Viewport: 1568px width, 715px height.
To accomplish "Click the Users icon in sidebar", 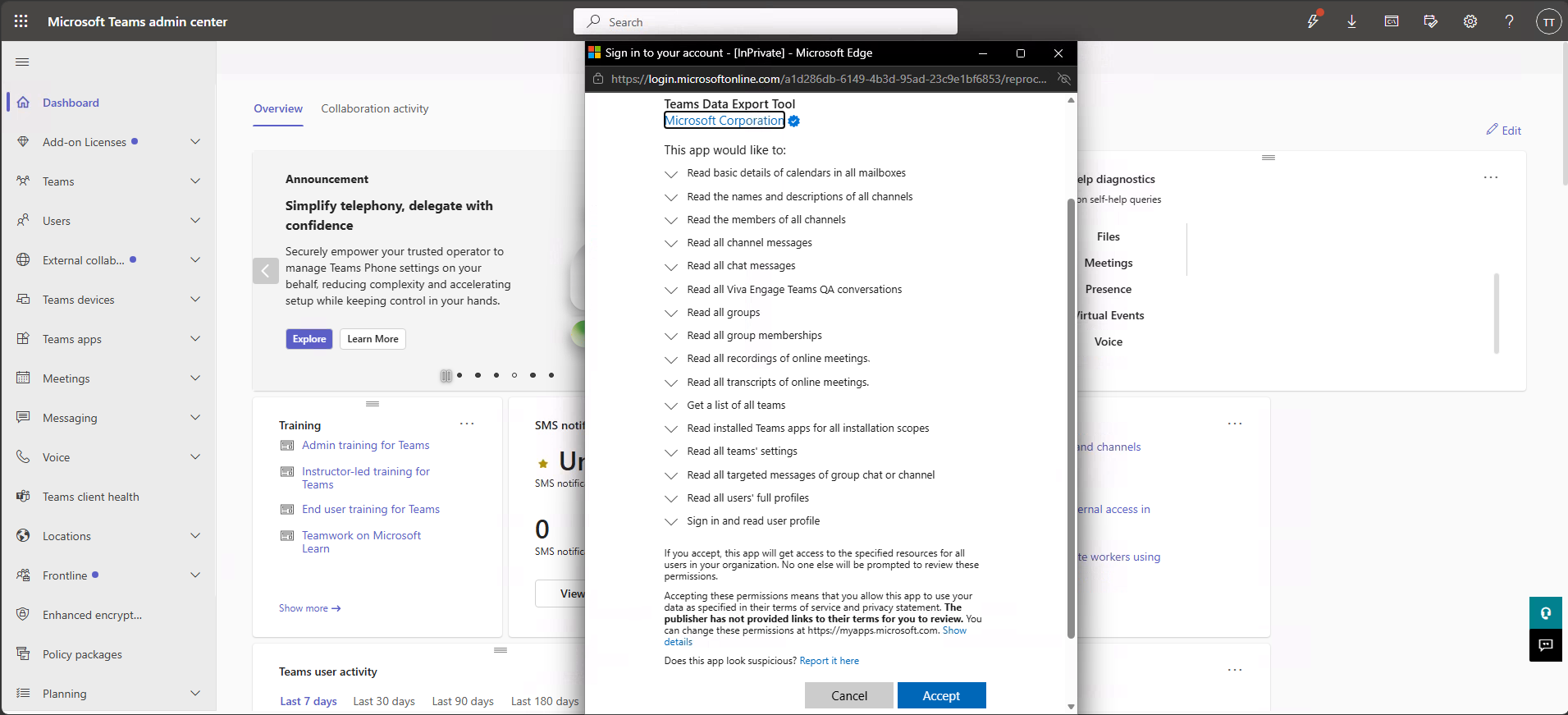I will [x=23, y=220].
